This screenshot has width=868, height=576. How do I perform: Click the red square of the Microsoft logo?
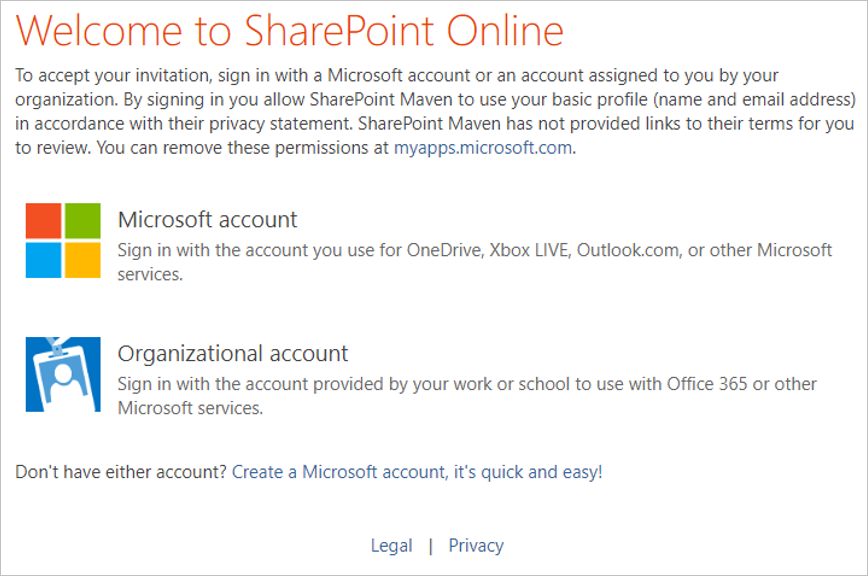[x=43, y=221]
